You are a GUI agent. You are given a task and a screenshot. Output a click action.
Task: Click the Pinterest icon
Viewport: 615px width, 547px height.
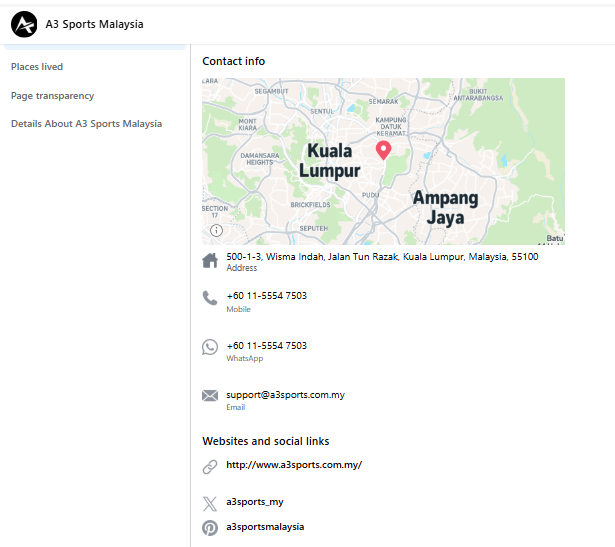click(x=210, y=527)
